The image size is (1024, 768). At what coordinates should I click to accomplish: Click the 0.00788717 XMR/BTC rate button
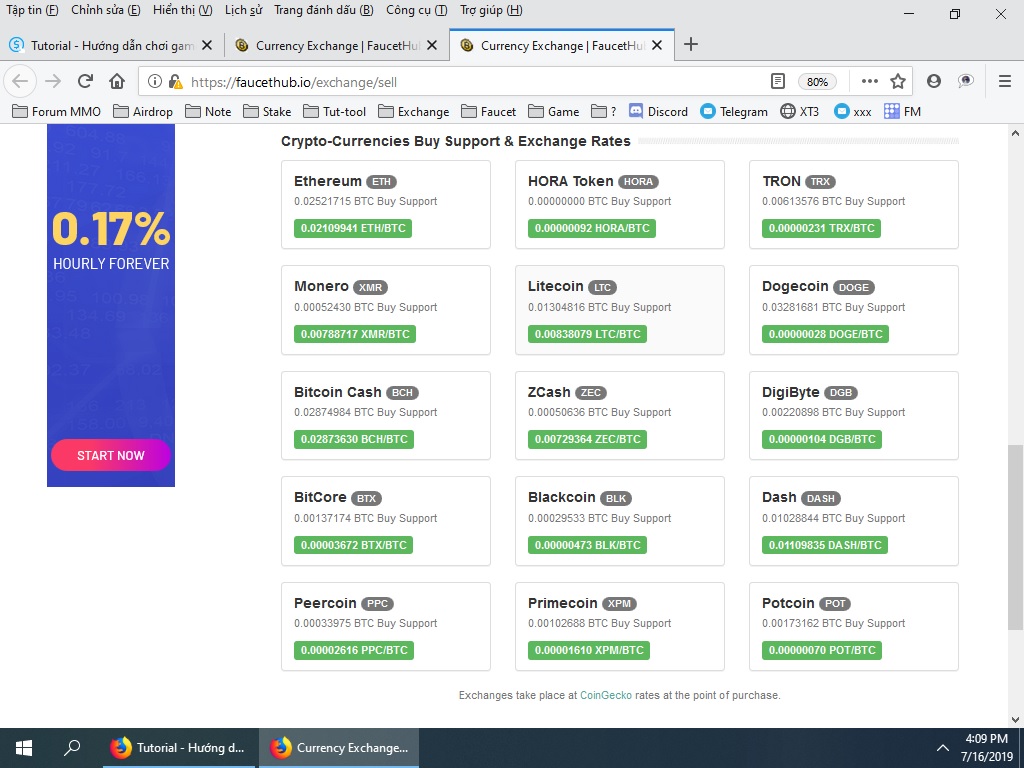click(355, 334)
